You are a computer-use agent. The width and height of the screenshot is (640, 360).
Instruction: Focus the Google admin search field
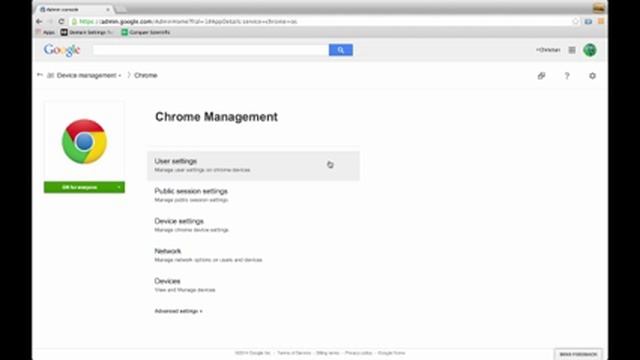click(x=211, y=50)
